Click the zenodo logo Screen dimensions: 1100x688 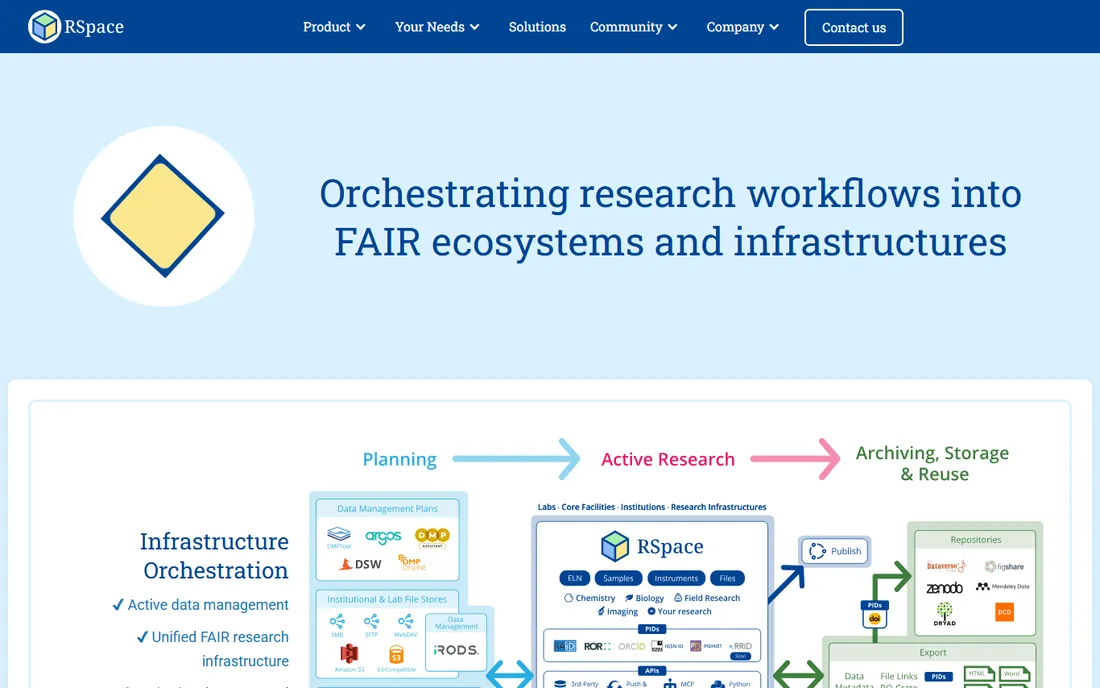944,588
